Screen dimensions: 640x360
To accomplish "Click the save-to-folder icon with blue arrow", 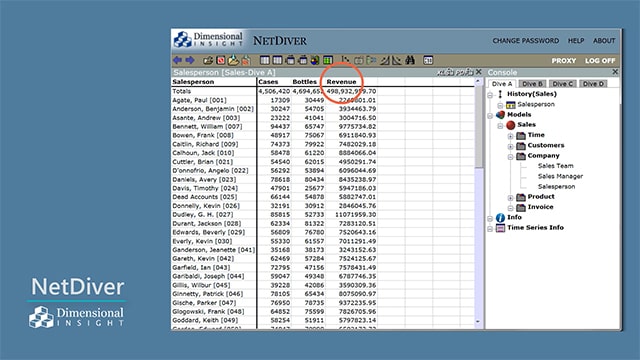I will tap(233, 60).
